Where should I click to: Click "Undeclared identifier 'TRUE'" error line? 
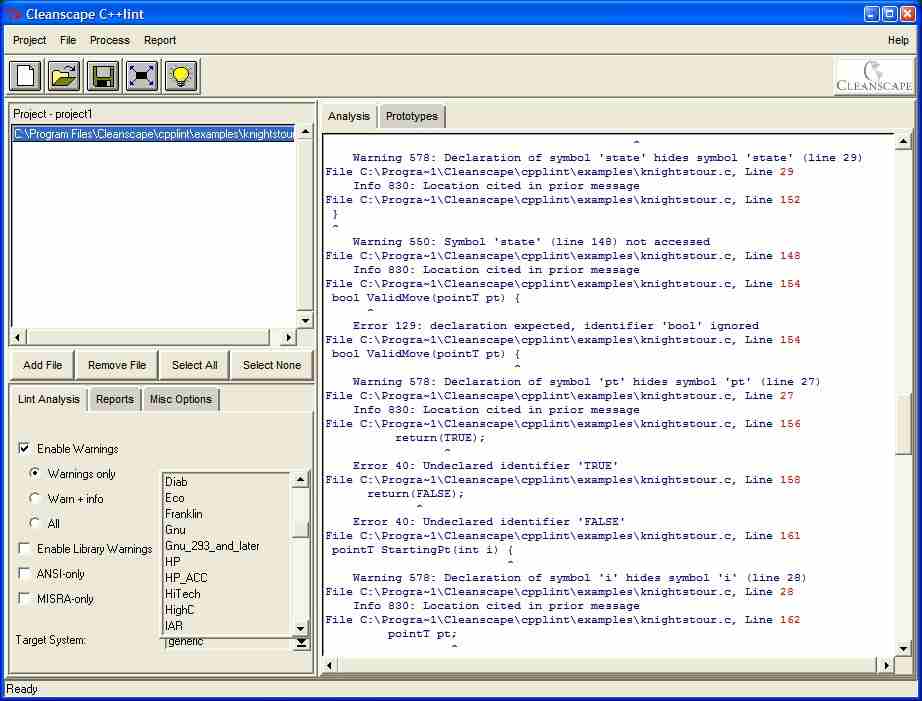coord(485,466)
